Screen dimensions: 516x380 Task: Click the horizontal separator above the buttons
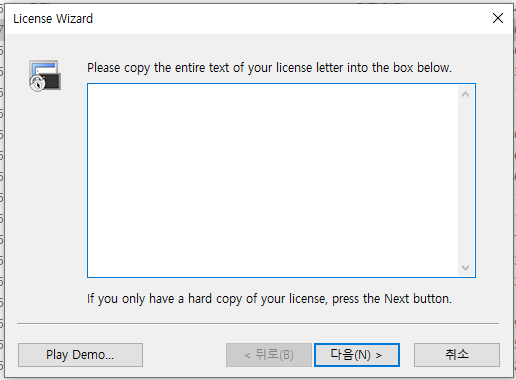click(258, 323)
